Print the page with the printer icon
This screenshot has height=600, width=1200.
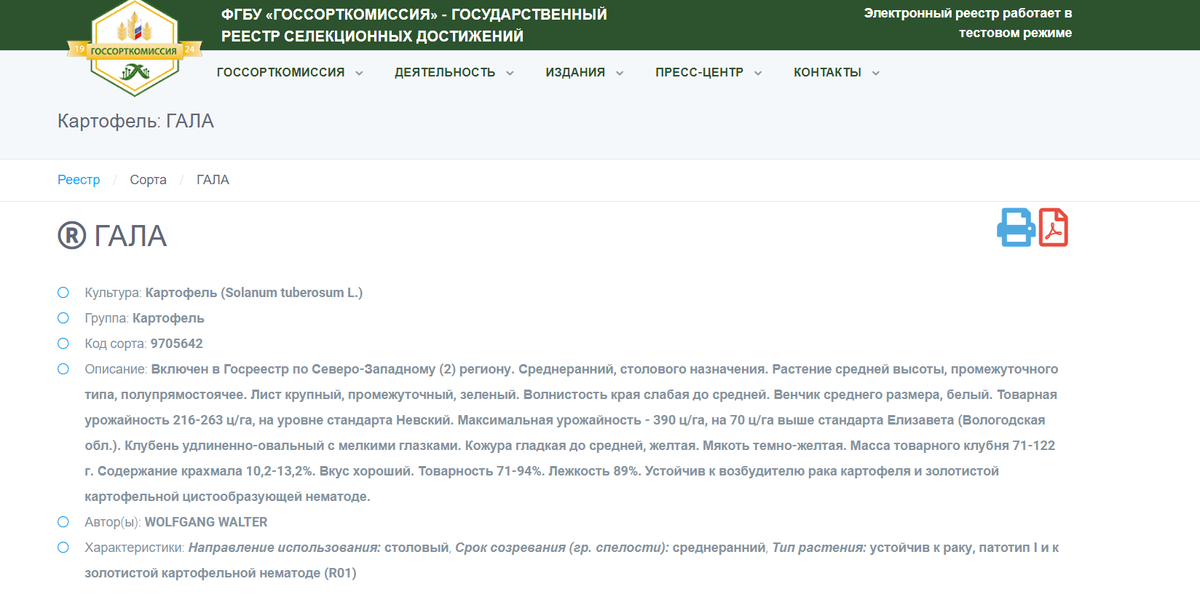pos(1016,228)
